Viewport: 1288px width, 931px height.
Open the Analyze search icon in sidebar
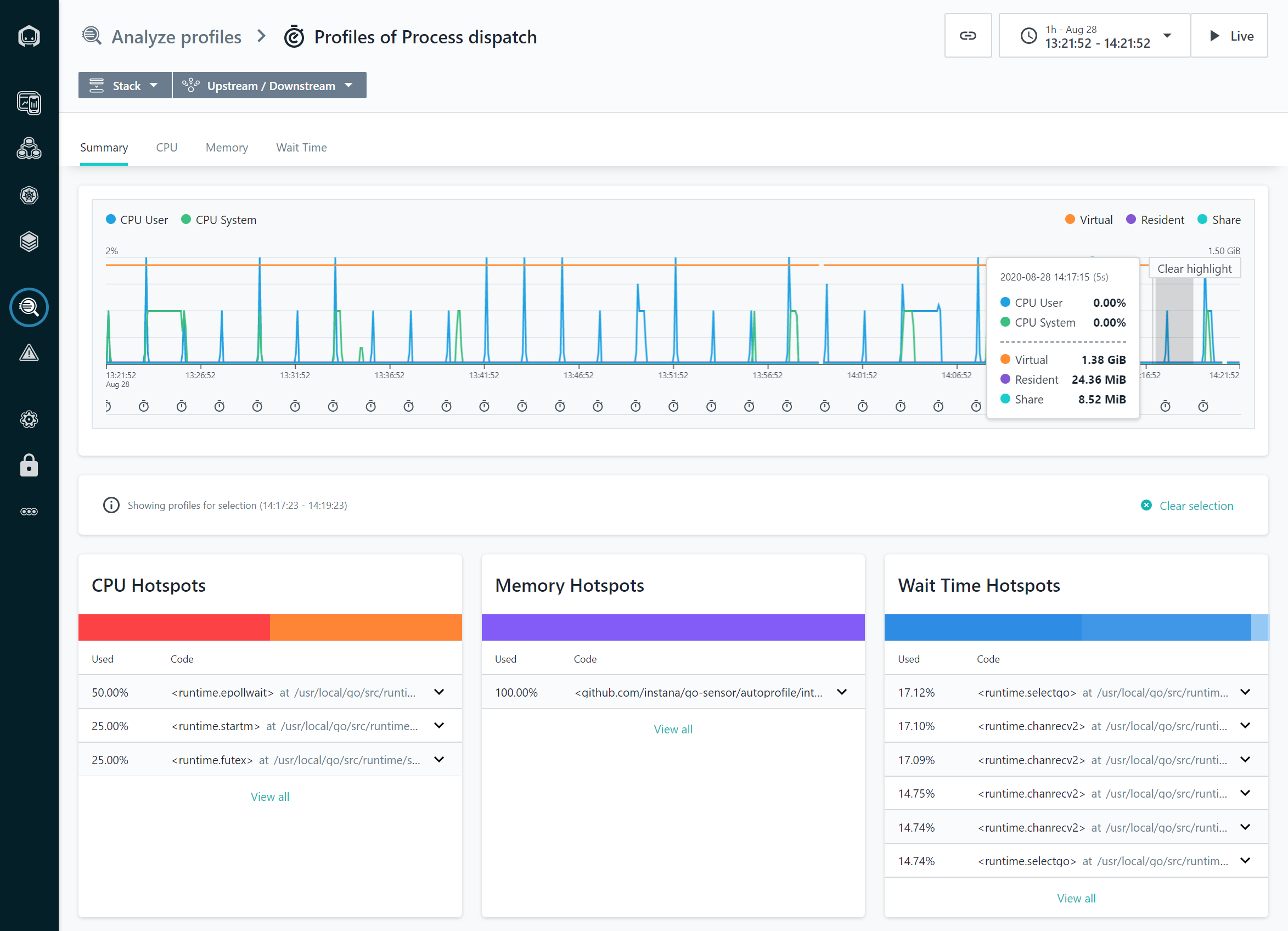[x=29, y=307]
